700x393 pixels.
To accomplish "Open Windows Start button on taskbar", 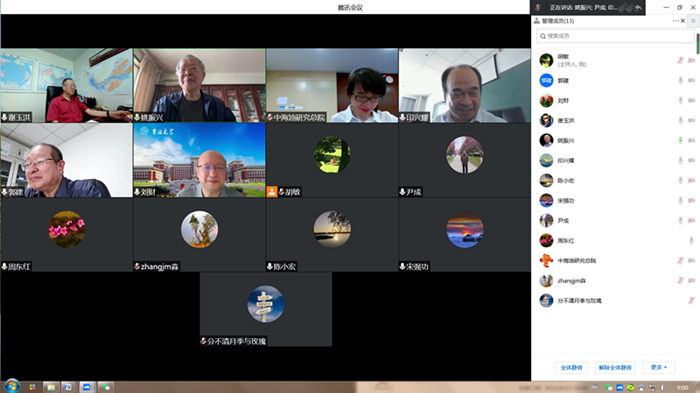I will tap(12, 386).
